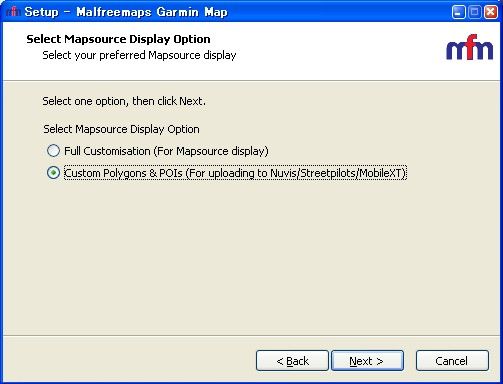The height and width of the screenshot is (384, 503).
Task: Cancel the setup wizard
Action: coord(452,361)
